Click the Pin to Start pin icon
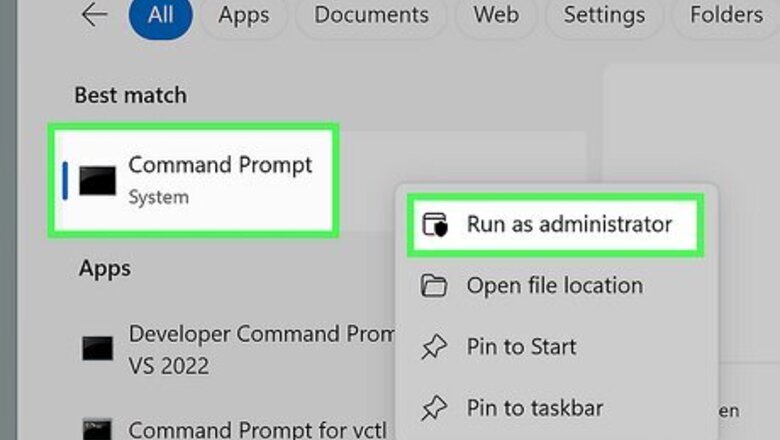This screenshot has width=780, height=440. [x=434, y=347]
